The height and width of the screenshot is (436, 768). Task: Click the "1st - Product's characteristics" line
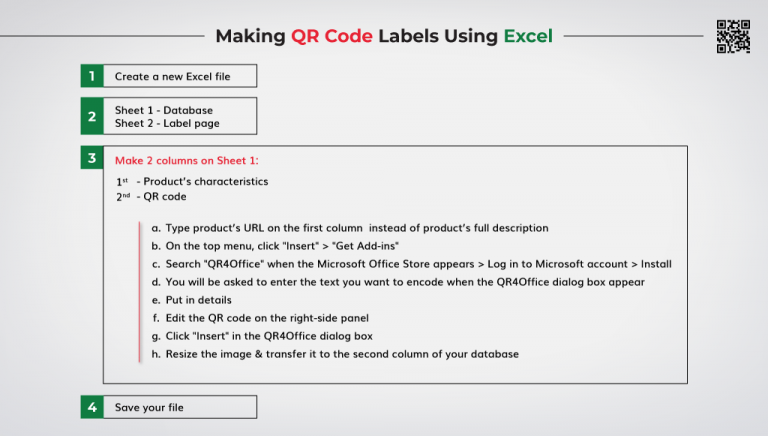(192, 182)
